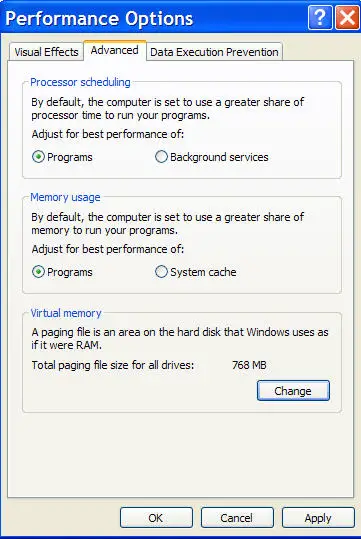
Task: Open the Data Execution Prevention tab
Action: (214, 52)
